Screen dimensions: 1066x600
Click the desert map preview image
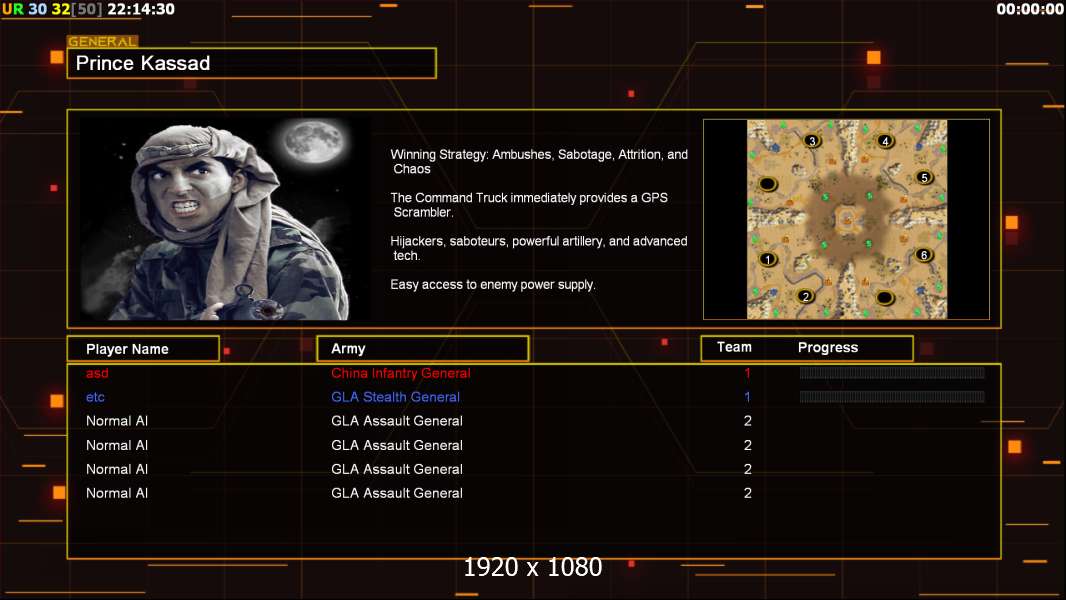coord(846,219)
